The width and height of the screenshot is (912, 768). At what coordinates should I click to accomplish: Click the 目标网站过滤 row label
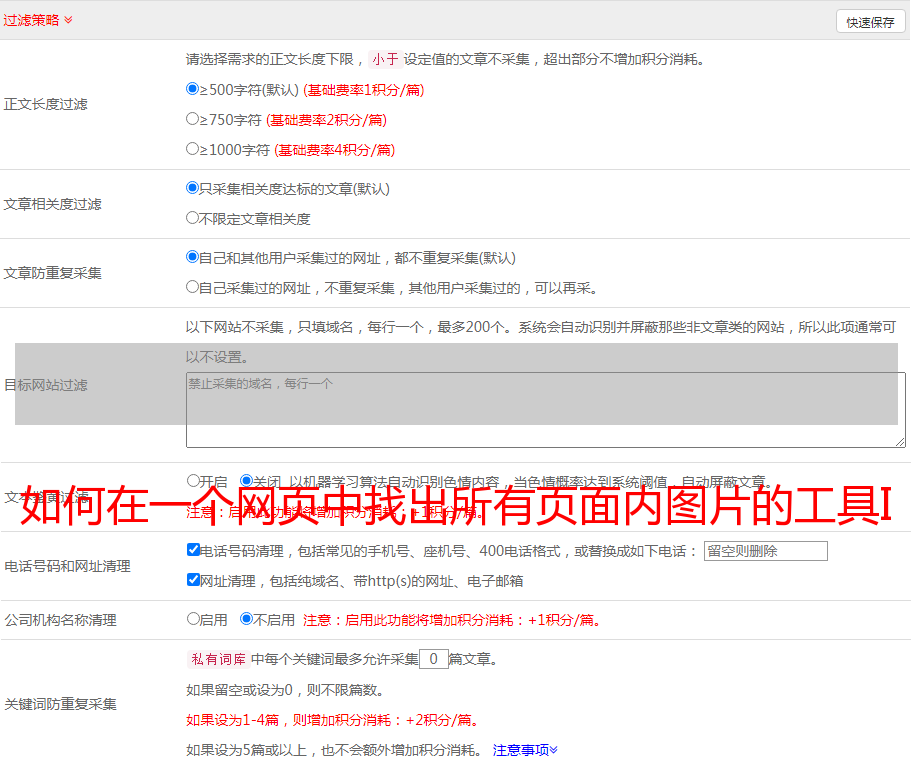(x=46, y=385)
